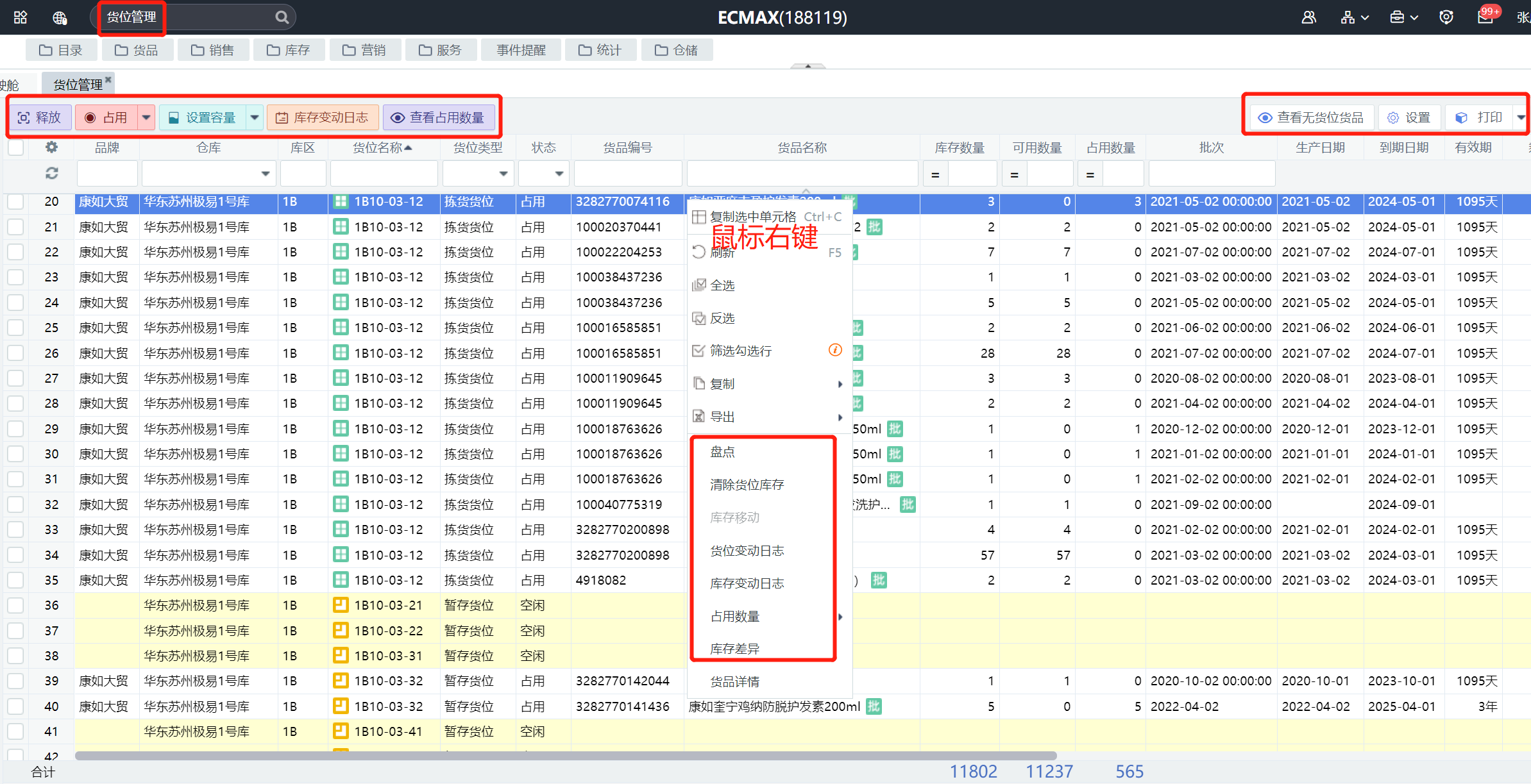Open the app grid menu icon

point(21,17)
